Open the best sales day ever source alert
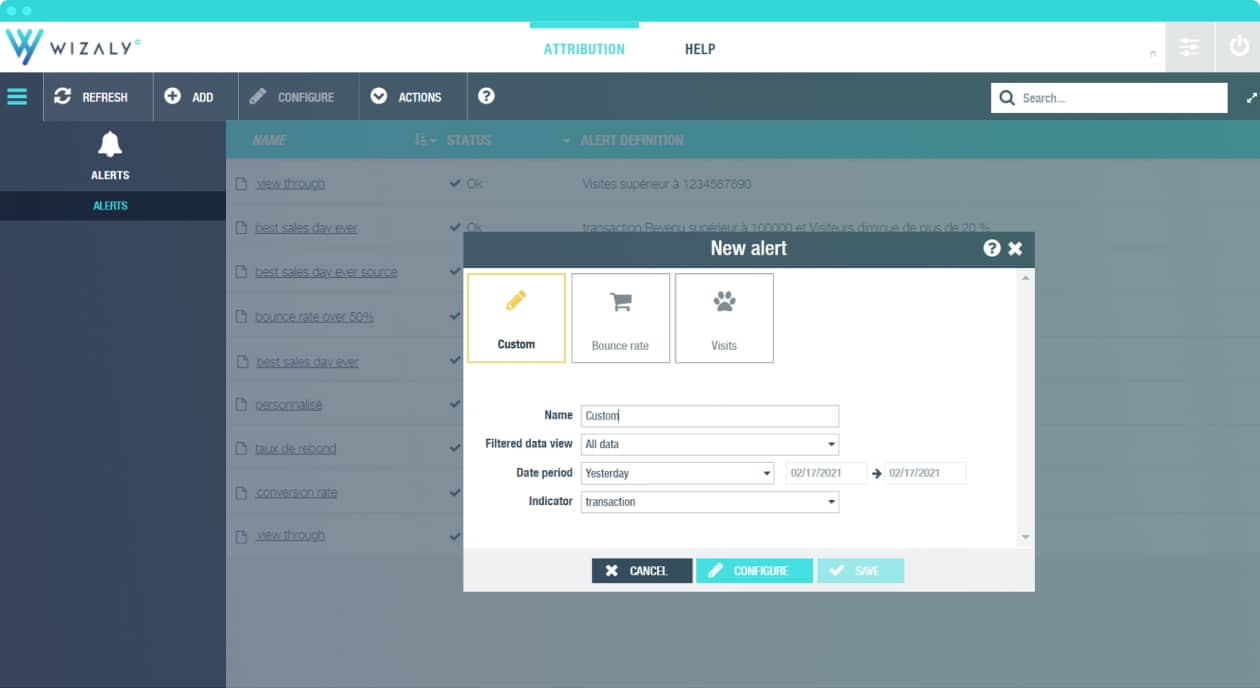The height and width of the screenshot is (688, 1260). click(326, 272)
